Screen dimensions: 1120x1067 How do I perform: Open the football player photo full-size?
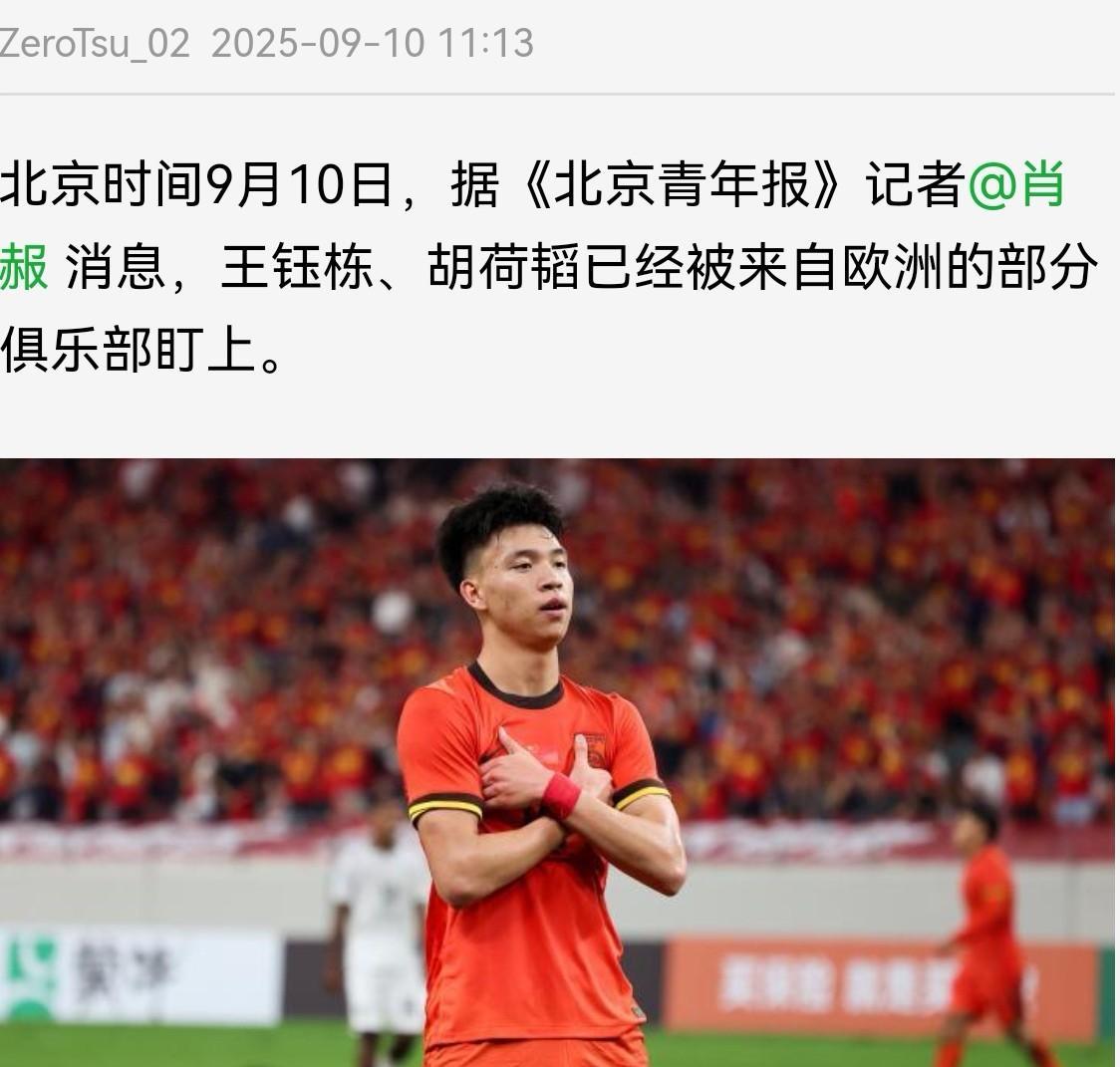pyautogui.click(x=557, y=763)
